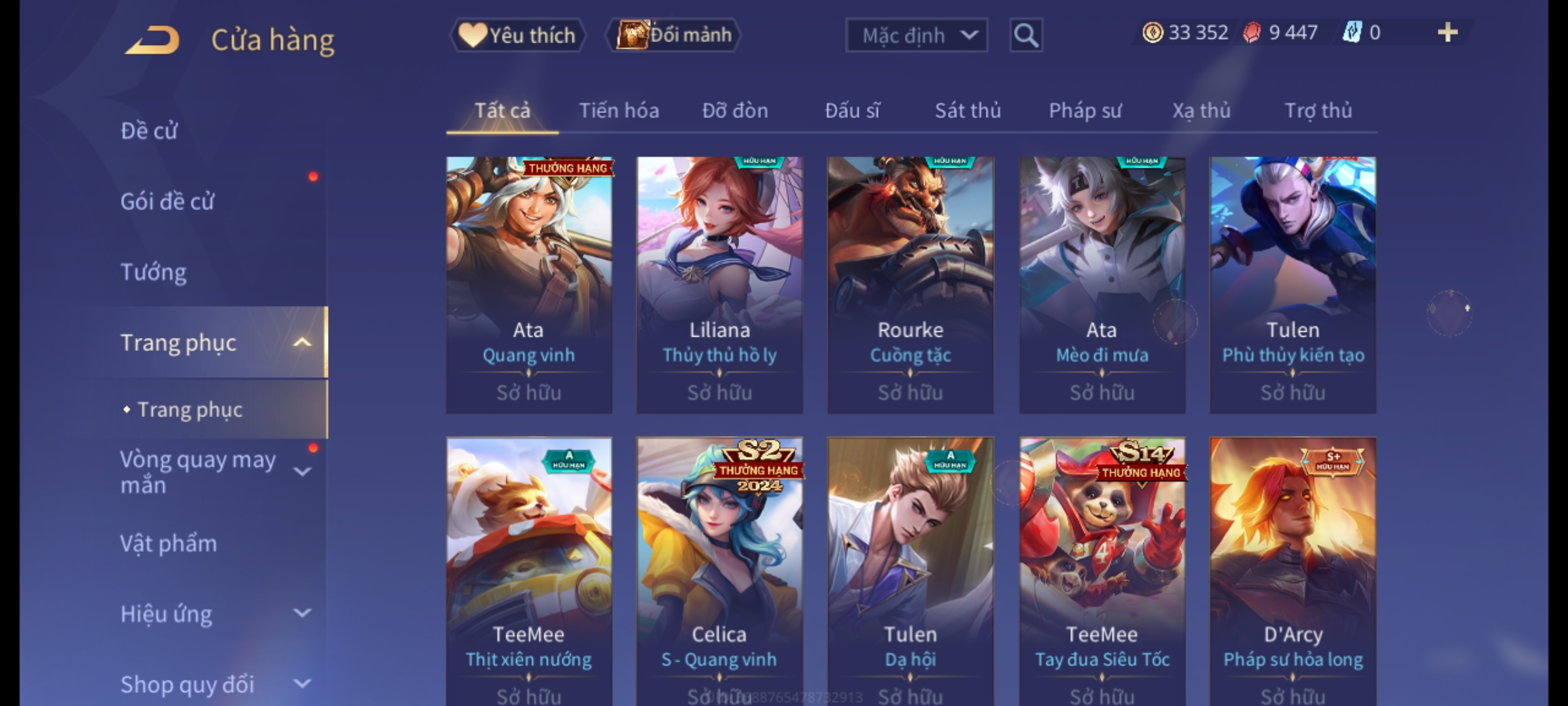Open the Mặc định sort dropdown
This screenshot has width=1568, height=706.
tap(916, 35)
